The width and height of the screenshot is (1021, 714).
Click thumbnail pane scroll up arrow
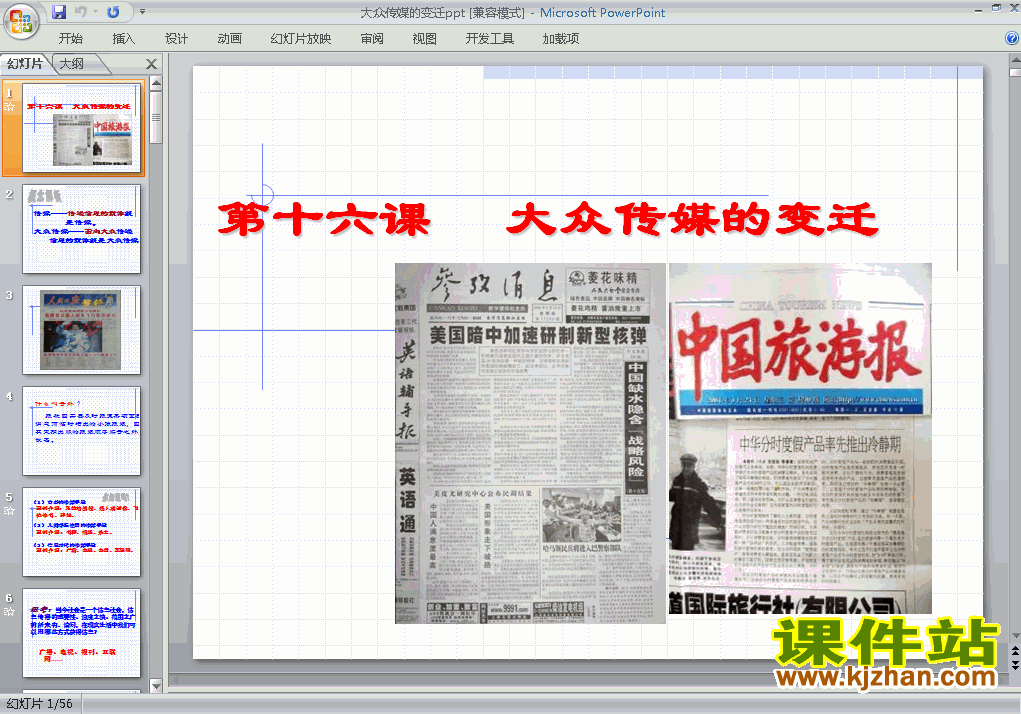point(156,83)
